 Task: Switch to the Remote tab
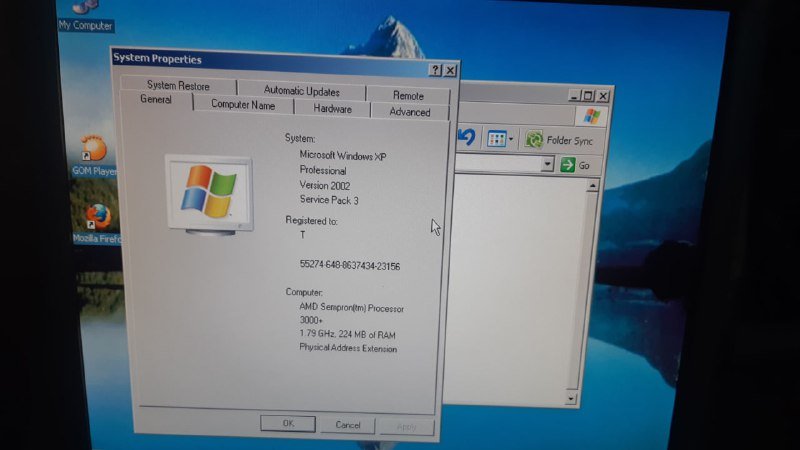pos(408,95)
